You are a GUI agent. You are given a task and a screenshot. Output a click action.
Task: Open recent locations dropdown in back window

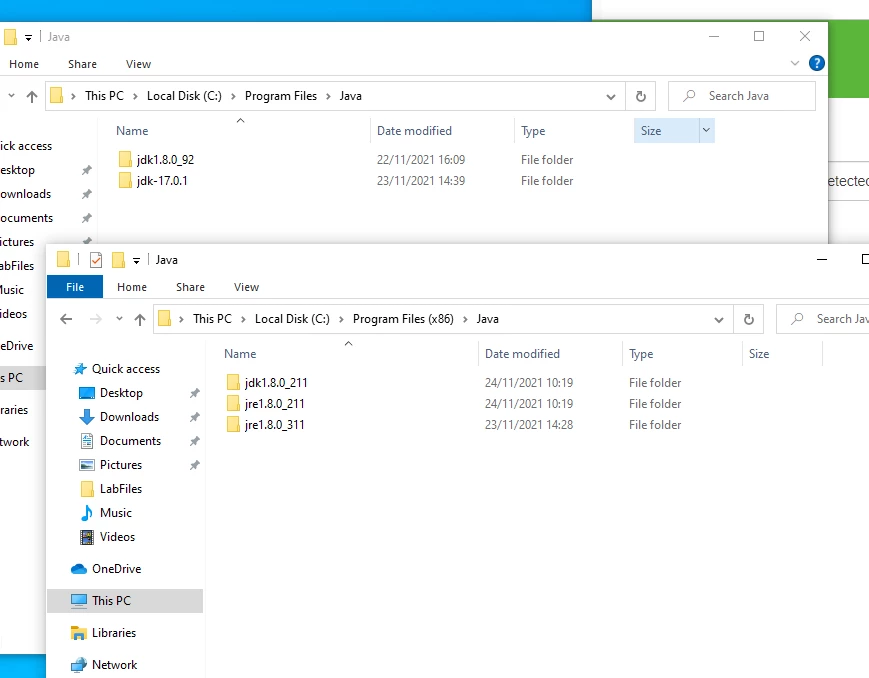[11, 96]
